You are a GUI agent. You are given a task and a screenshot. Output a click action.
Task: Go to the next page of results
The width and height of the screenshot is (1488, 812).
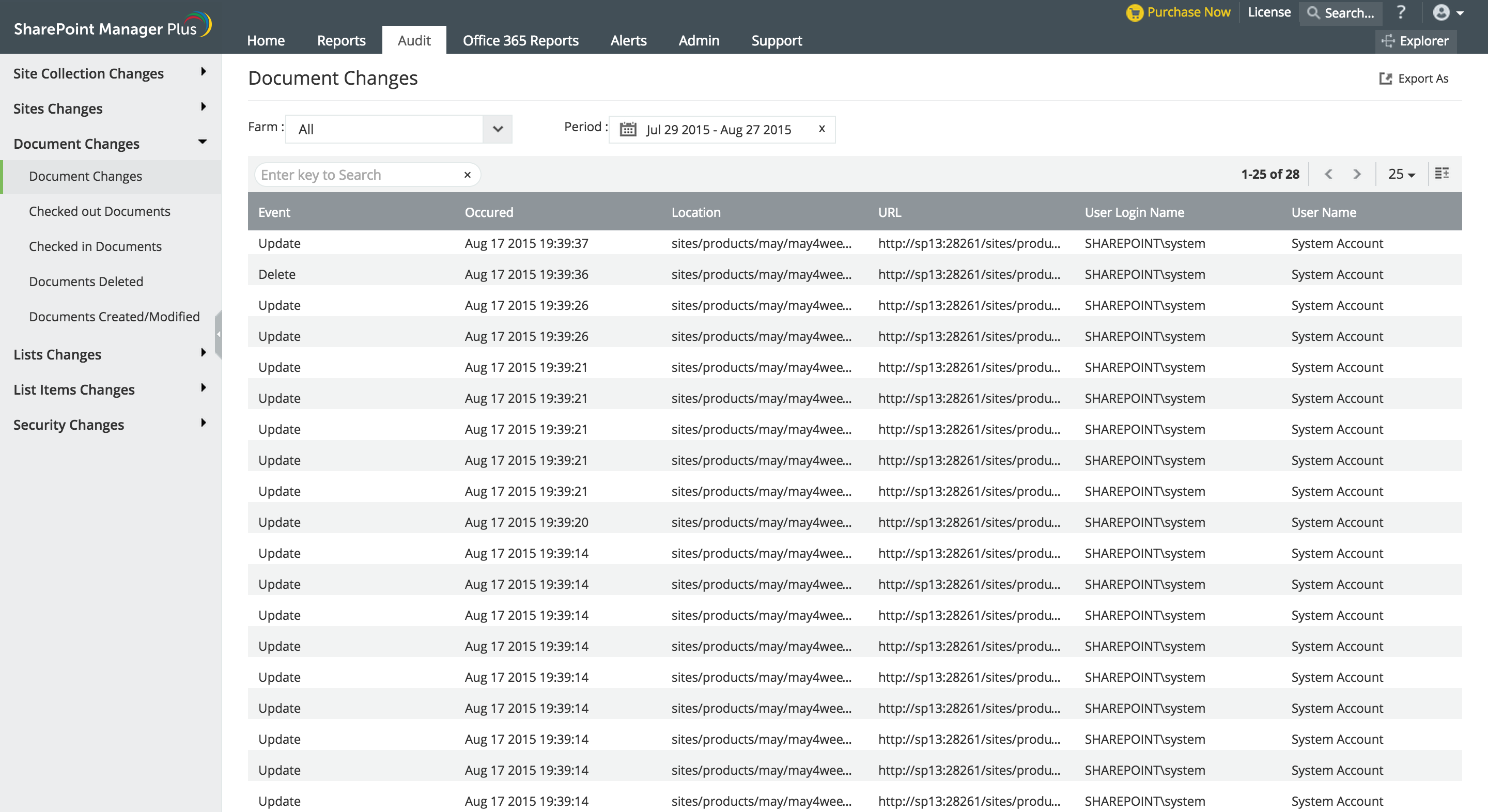1357,174
